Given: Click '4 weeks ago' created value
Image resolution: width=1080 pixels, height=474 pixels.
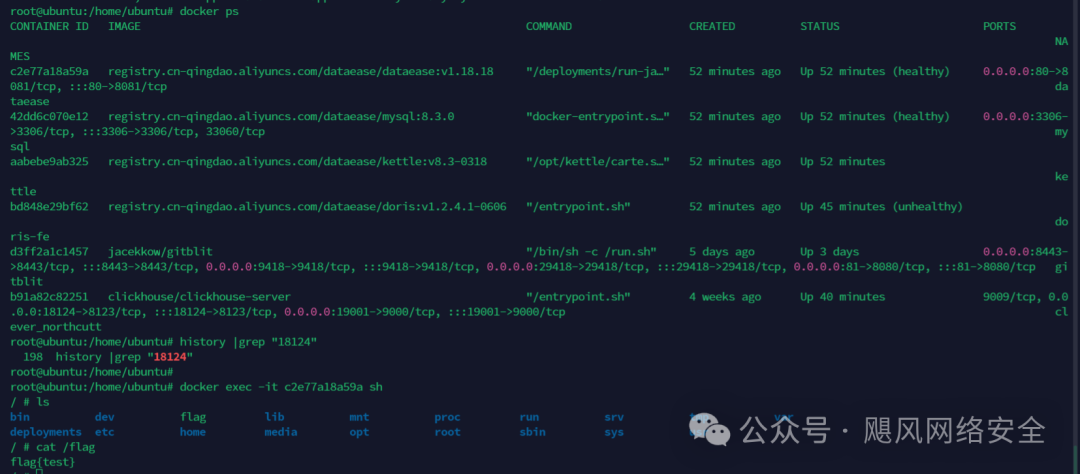Looking at the screenshot, I should coord(725,297).
